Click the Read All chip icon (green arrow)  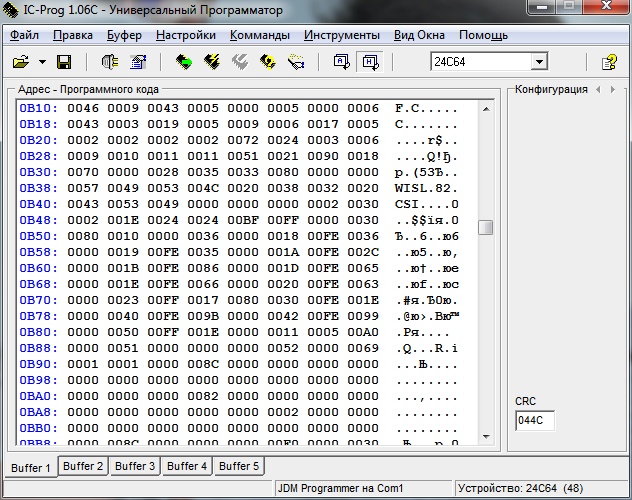[x=184, y=62]
